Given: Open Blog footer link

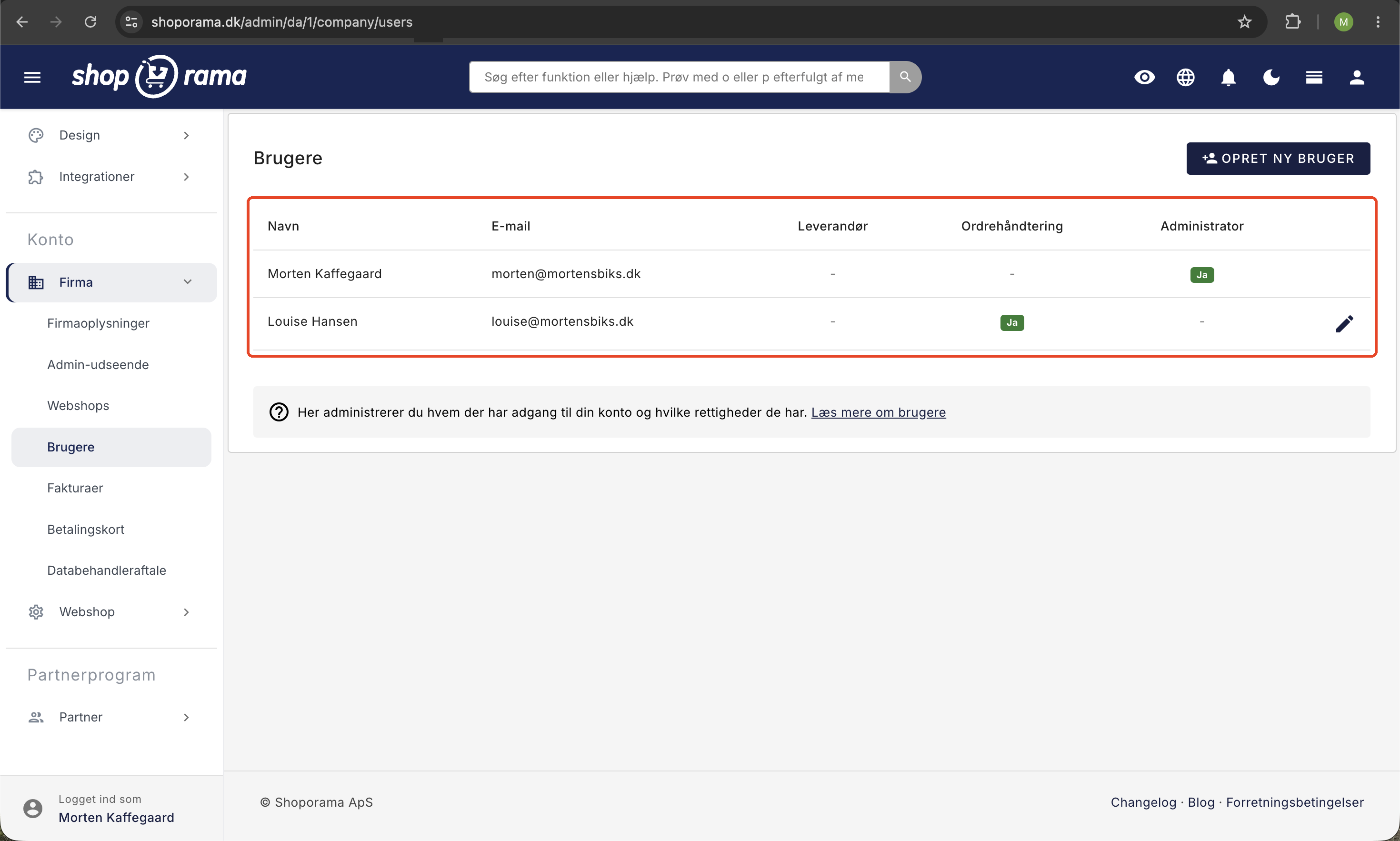Looking at the screenshot, I should pyautogui.click(x=1200, y=802).
